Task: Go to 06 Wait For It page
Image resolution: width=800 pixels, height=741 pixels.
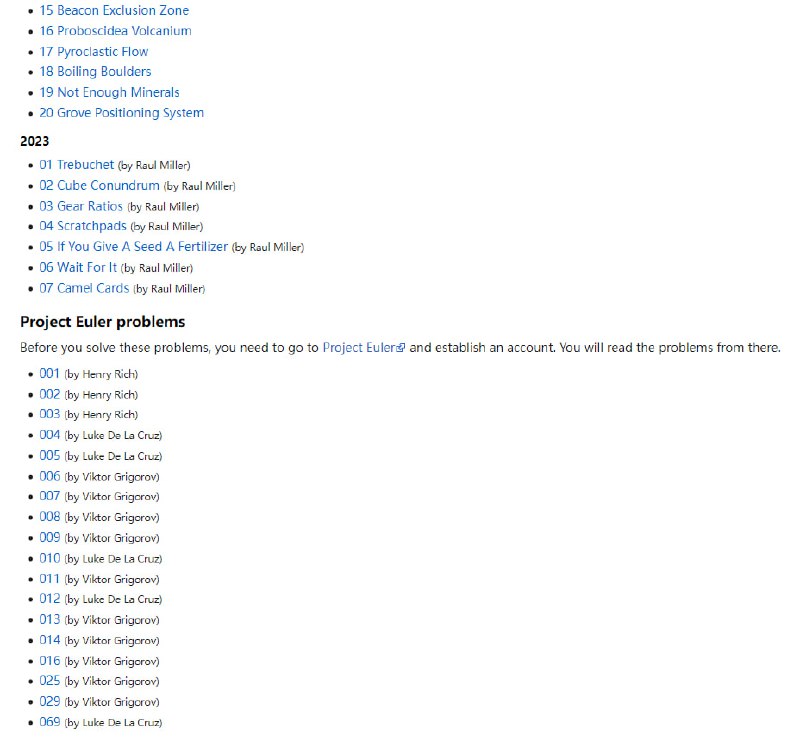Action: point(78,267)
